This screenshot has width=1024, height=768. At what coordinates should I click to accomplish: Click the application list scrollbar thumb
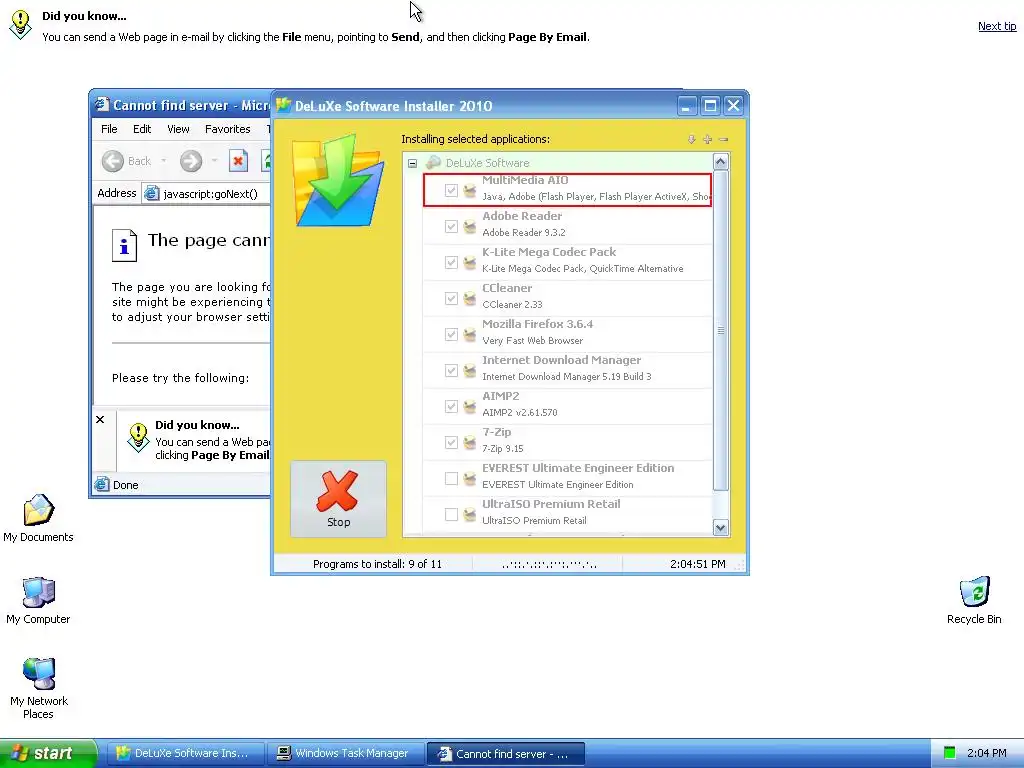pyautogui.click(x=720, y=330)
